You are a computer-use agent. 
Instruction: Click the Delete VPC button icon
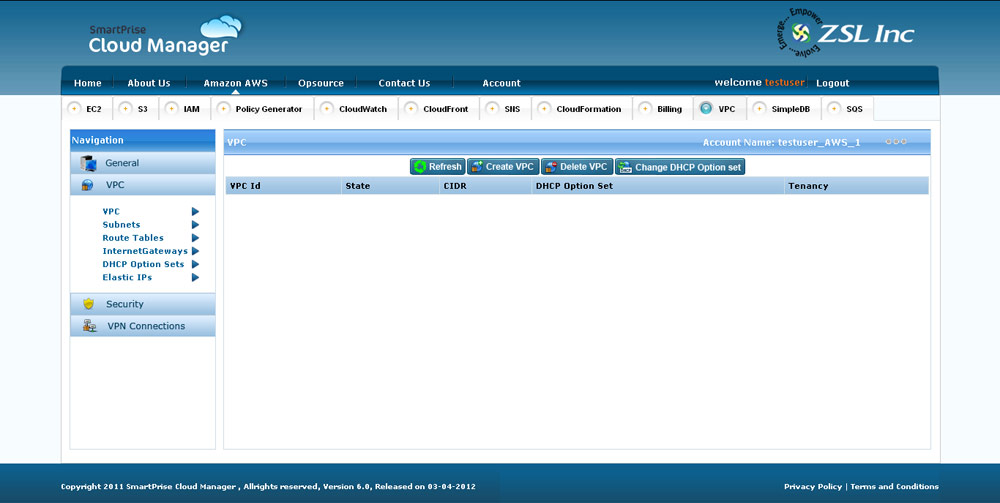click(x=551, y=167)
